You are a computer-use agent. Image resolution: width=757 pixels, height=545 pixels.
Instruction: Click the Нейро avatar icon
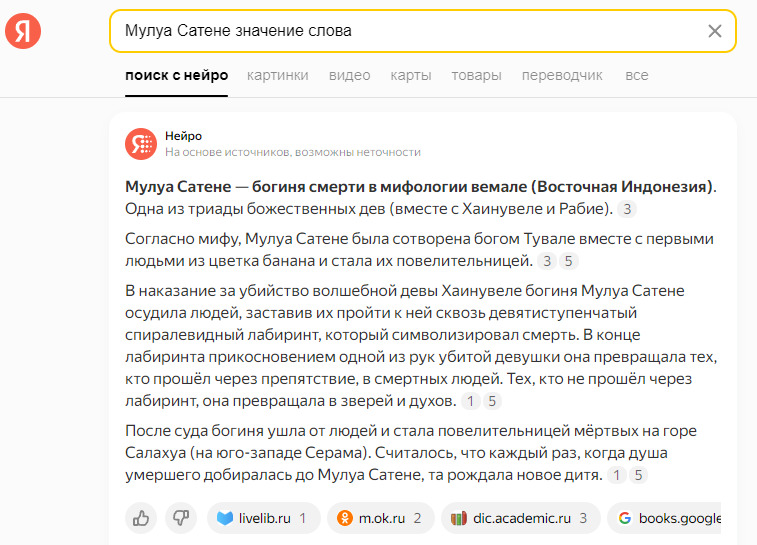[x=141, y=144]
